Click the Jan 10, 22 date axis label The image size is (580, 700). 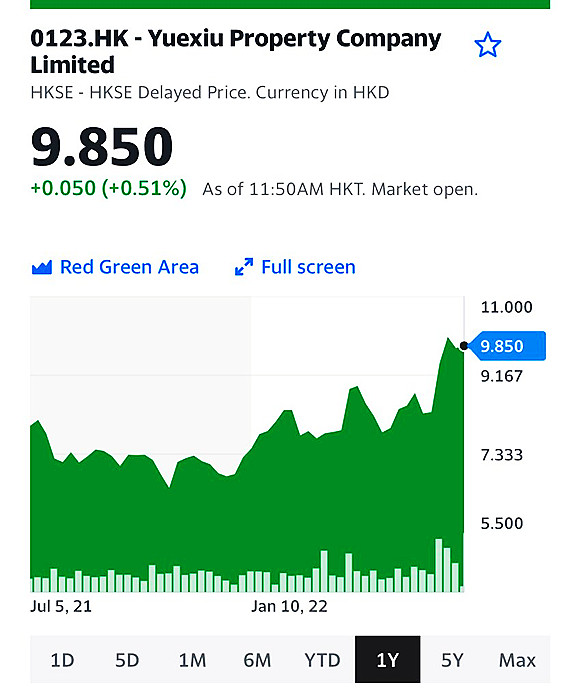click(289, 606)
